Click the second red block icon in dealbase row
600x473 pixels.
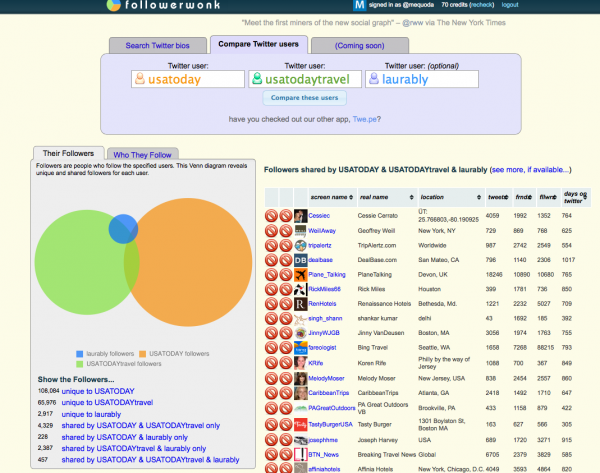pos(286,260)
